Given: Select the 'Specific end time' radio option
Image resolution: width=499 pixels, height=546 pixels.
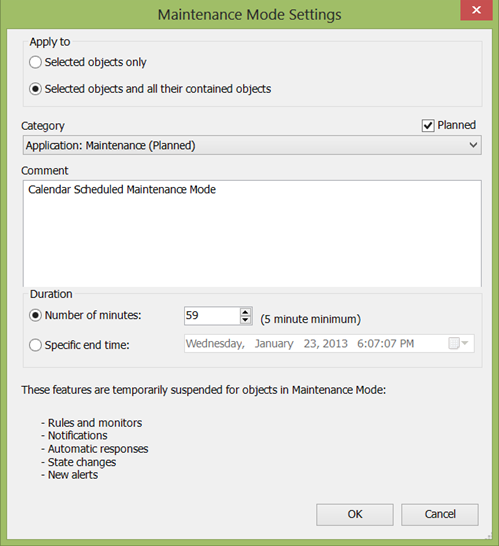Looking at the screenshot, I should 35,345.
